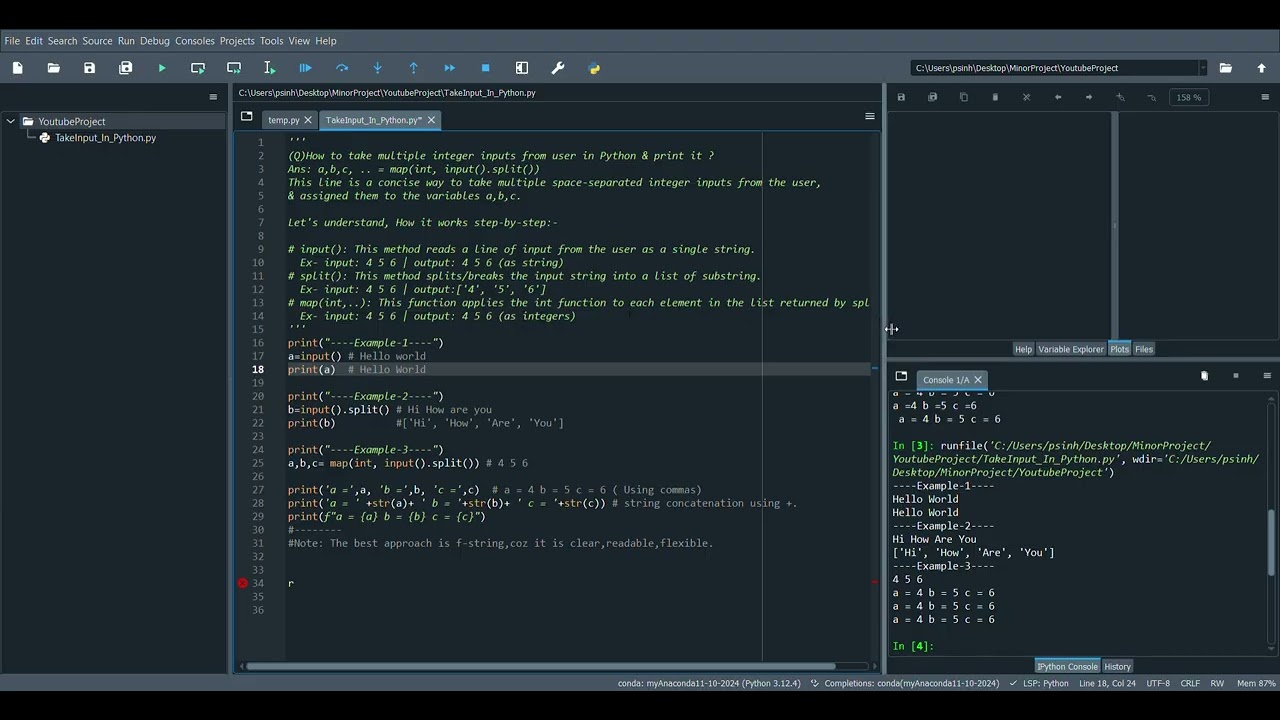The image size is (1280, 720).
Task: Open Plots pane options menu
Action: click(1266, 97)
